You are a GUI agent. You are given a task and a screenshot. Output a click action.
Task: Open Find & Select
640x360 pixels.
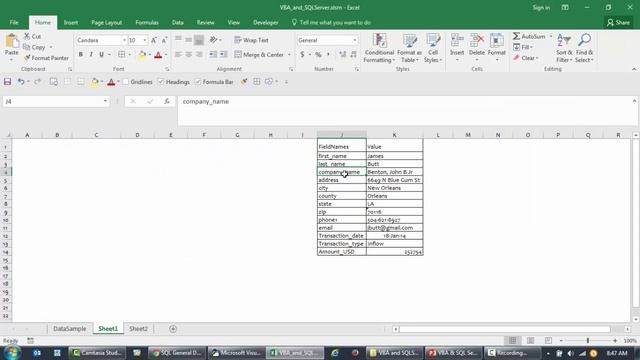tap(584, 48)
